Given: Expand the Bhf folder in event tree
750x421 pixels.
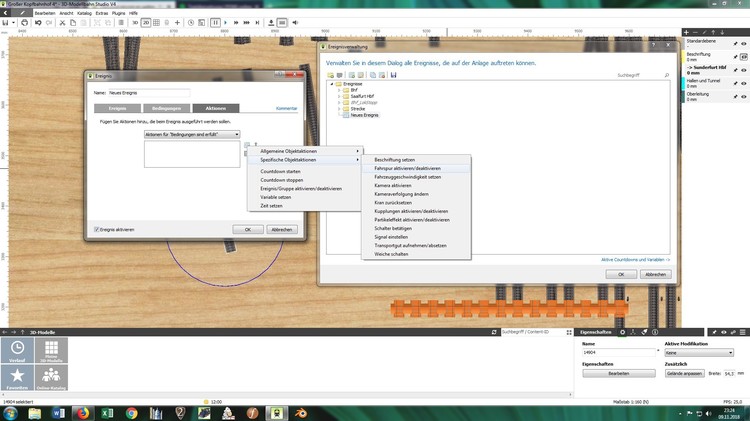Looking at the screenshot, I should click(339, 90).
